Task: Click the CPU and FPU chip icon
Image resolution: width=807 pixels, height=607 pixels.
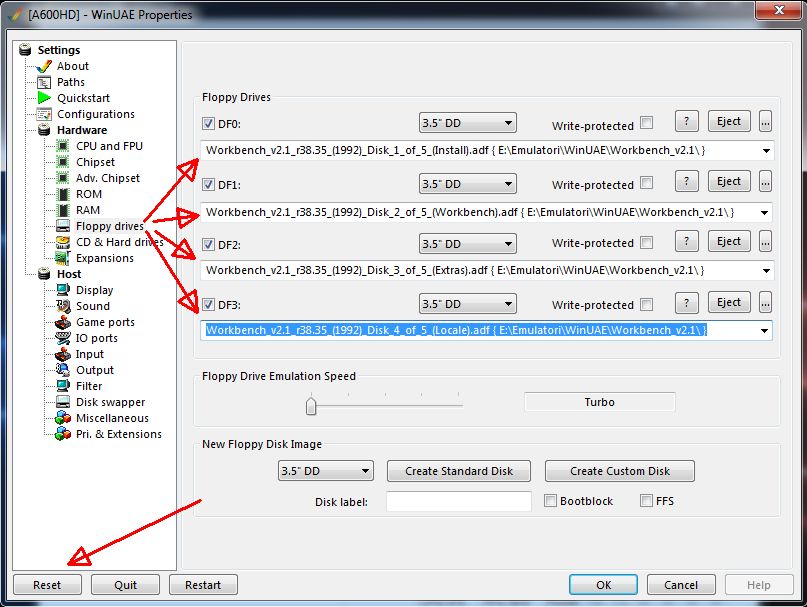Action: coord(63,146)
